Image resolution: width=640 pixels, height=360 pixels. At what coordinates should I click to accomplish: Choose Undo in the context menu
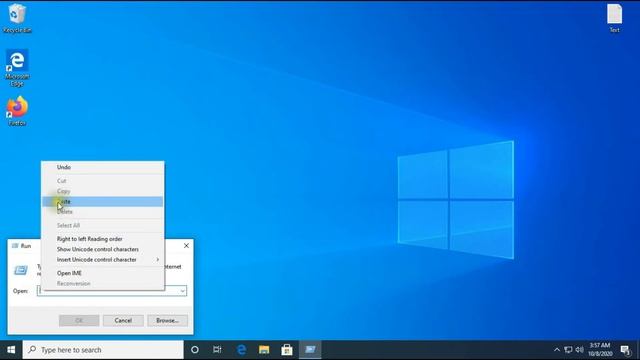[102, 167]
